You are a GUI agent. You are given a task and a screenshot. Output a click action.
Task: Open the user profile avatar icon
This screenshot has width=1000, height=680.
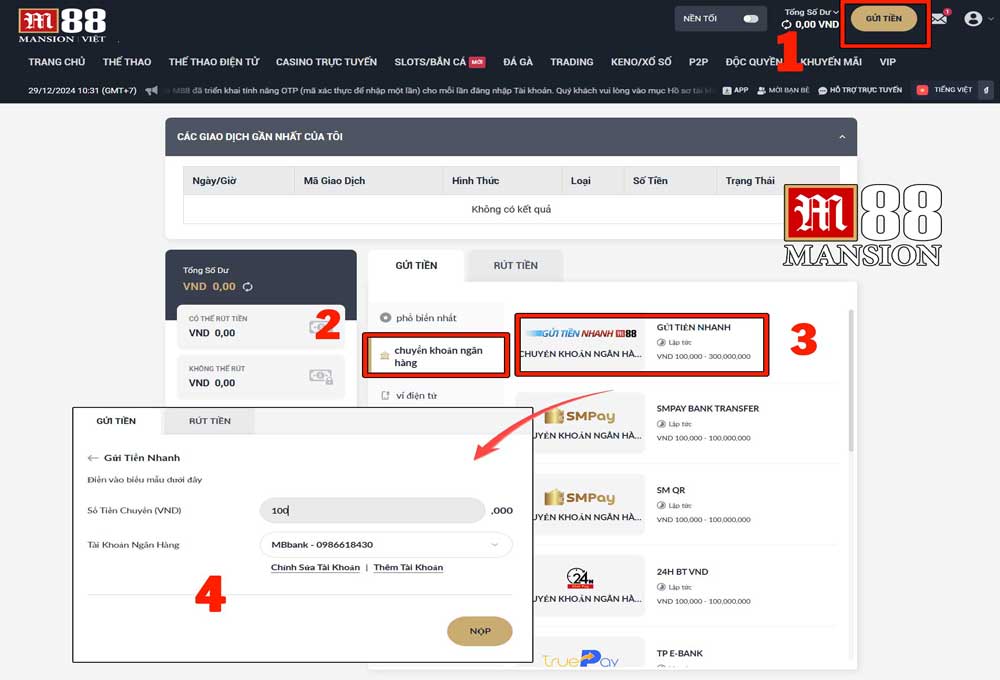973,18
